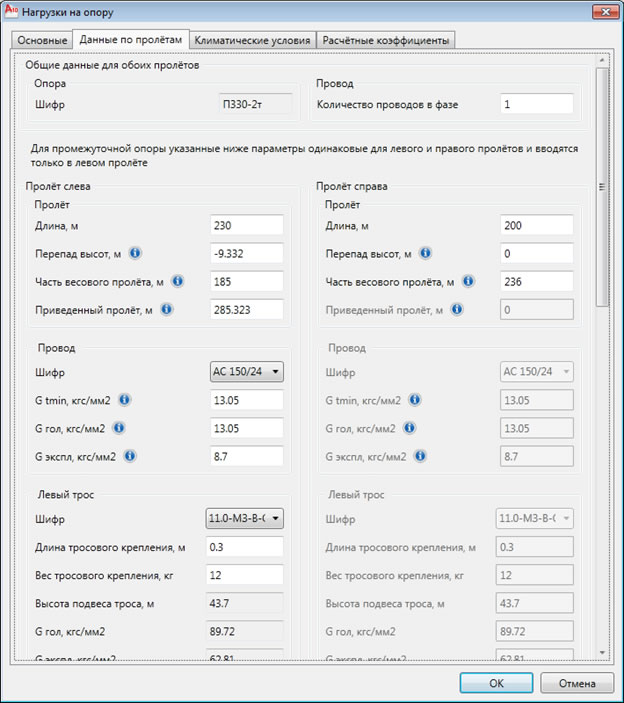Click left span Длина field 230
Viewport: 624px width, 703px height.
coord(247,225)
